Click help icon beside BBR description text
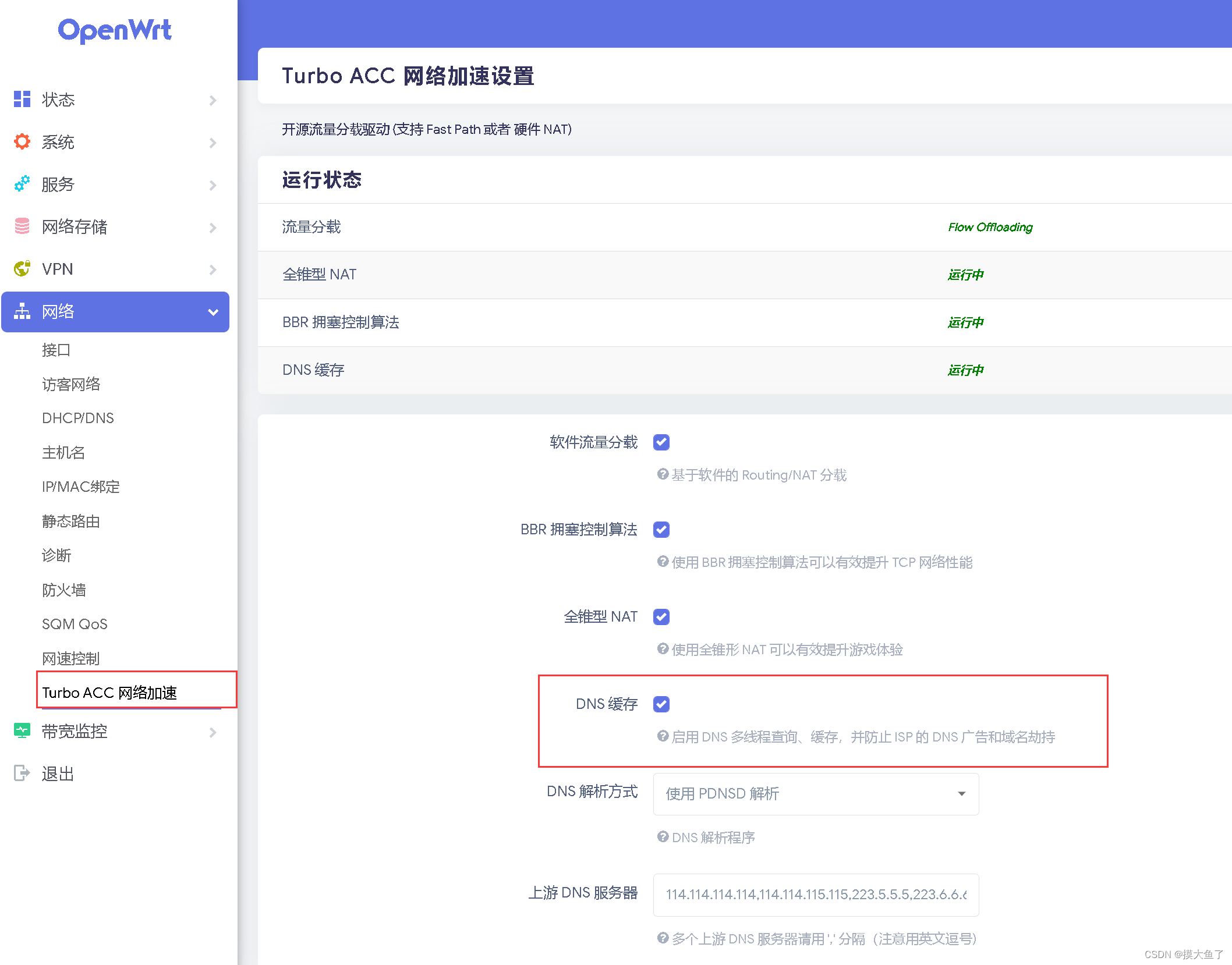 663,562
